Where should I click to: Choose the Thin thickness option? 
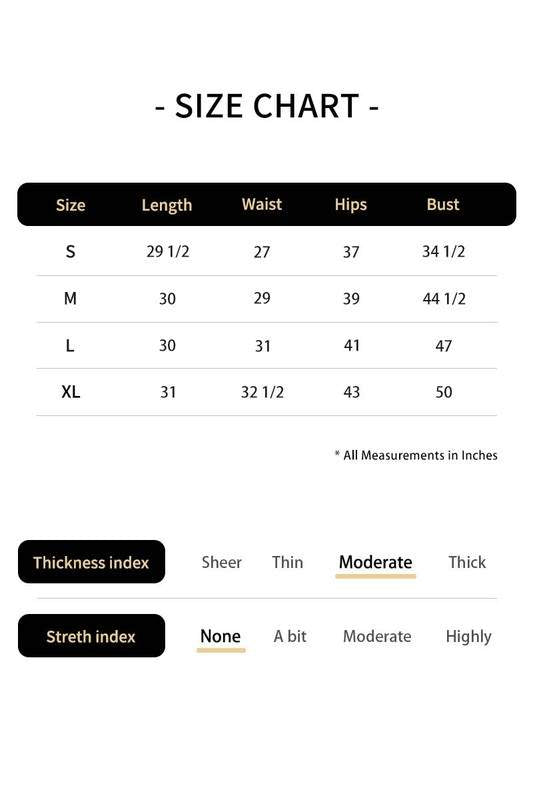coord(288,562)
